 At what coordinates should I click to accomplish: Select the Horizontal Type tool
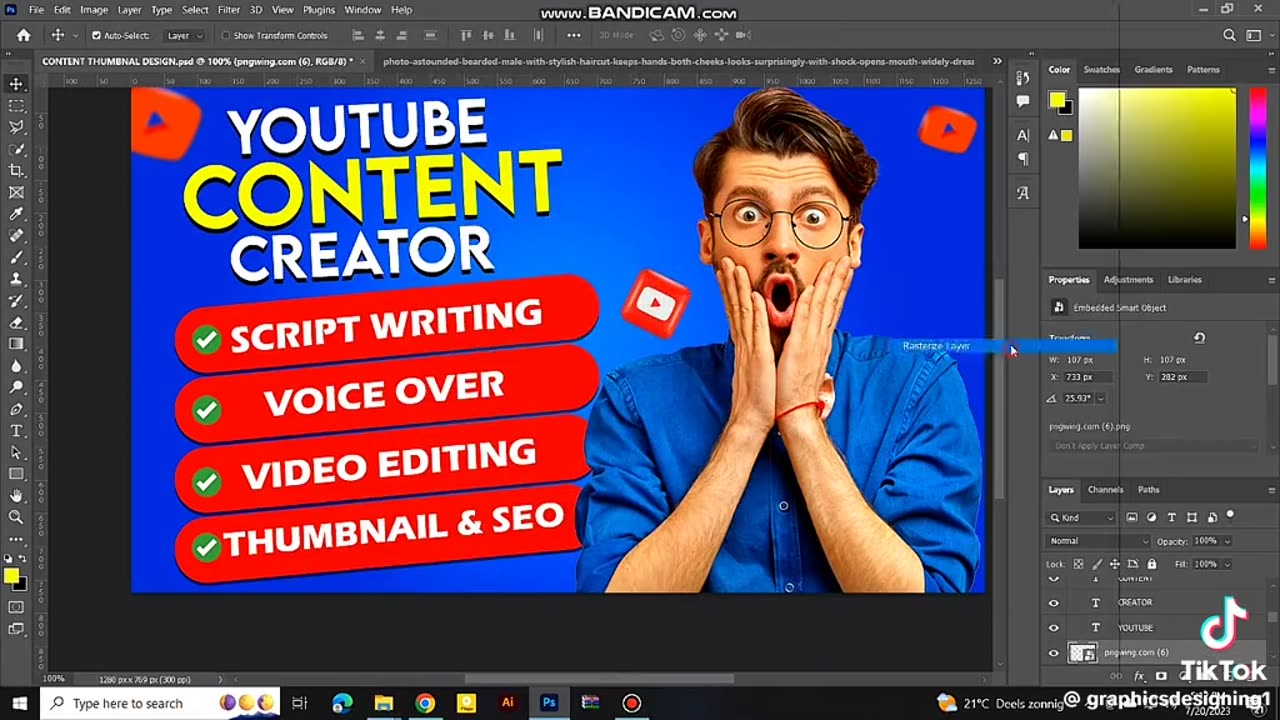16,431
